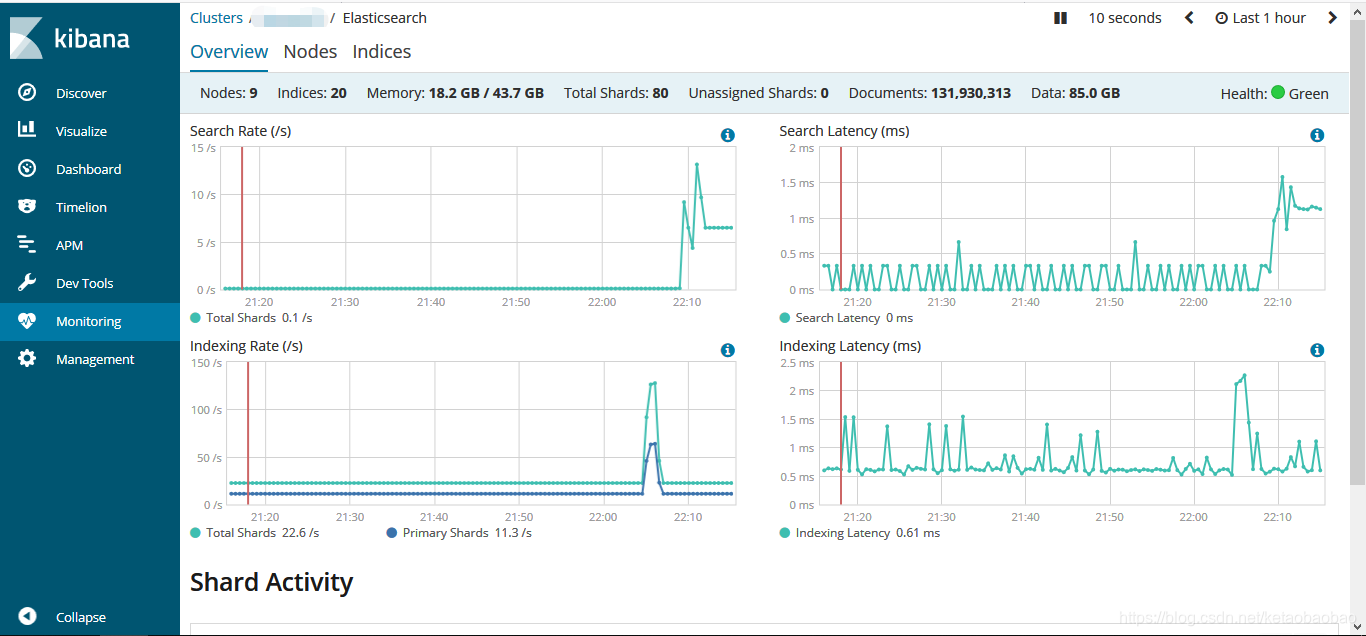Open Last 1 hour time picker

1261,18
